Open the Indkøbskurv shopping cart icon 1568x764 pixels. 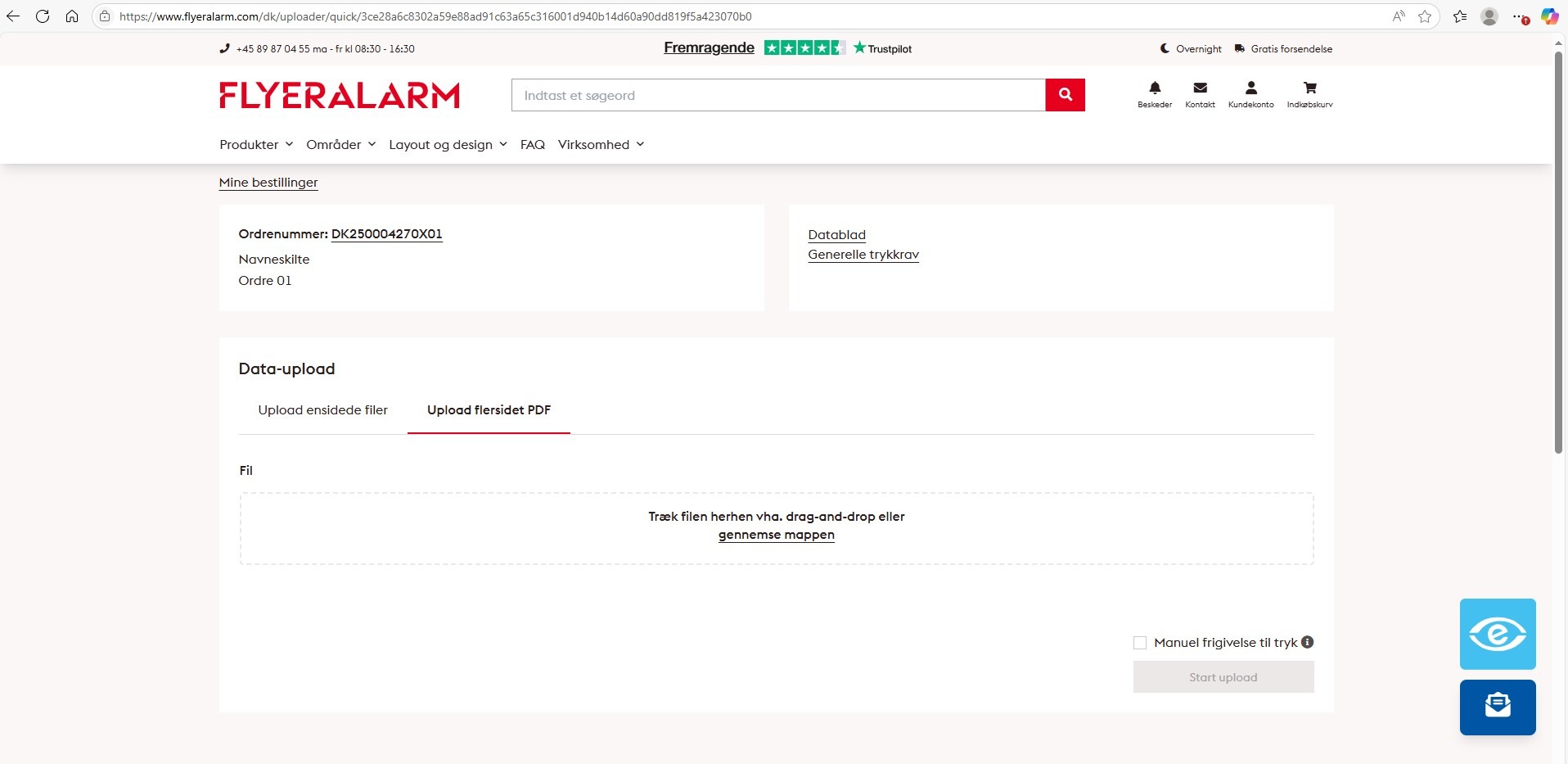coord(1309,88)
